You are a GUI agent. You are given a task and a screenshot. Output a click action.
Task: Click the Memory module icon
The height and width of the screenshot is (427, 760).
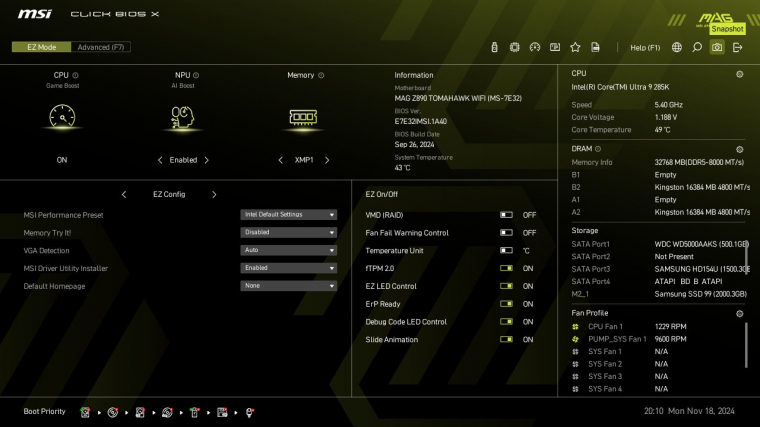[x=303, y=117]
